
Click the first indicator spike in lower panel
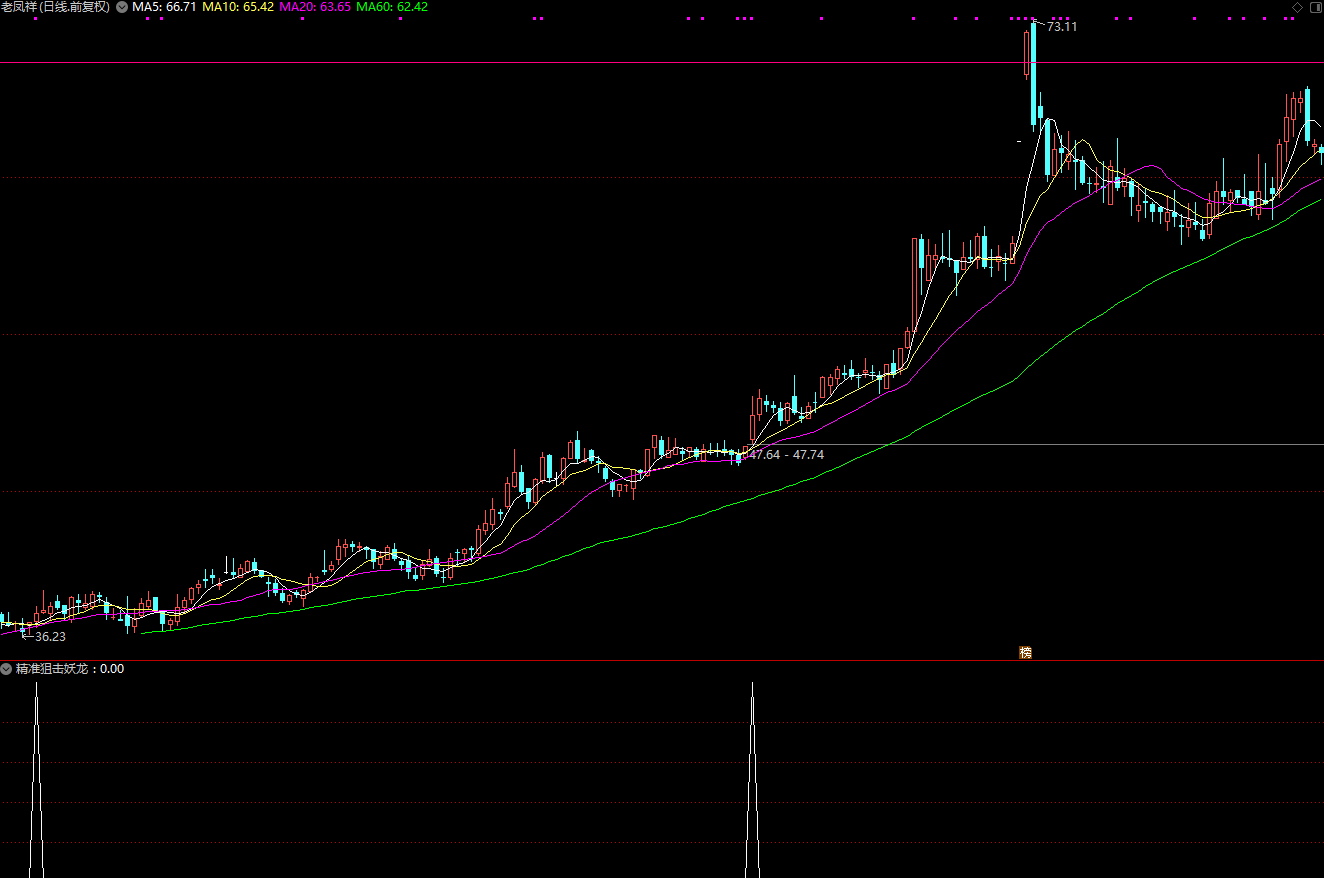37,780
